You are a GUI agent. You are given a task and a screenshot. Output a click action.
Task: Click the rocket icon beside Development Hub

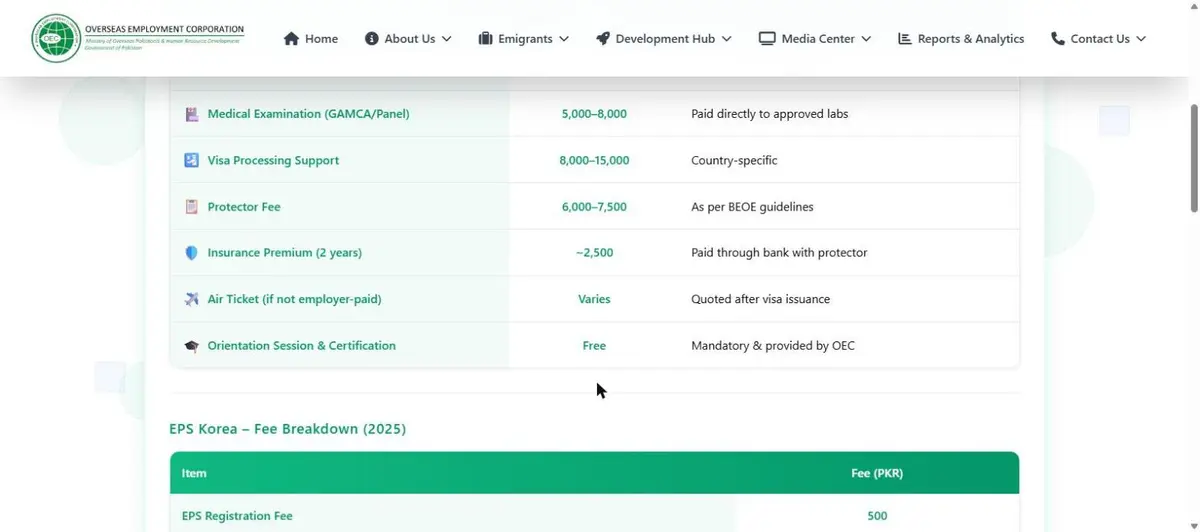(x=603, y=39)
